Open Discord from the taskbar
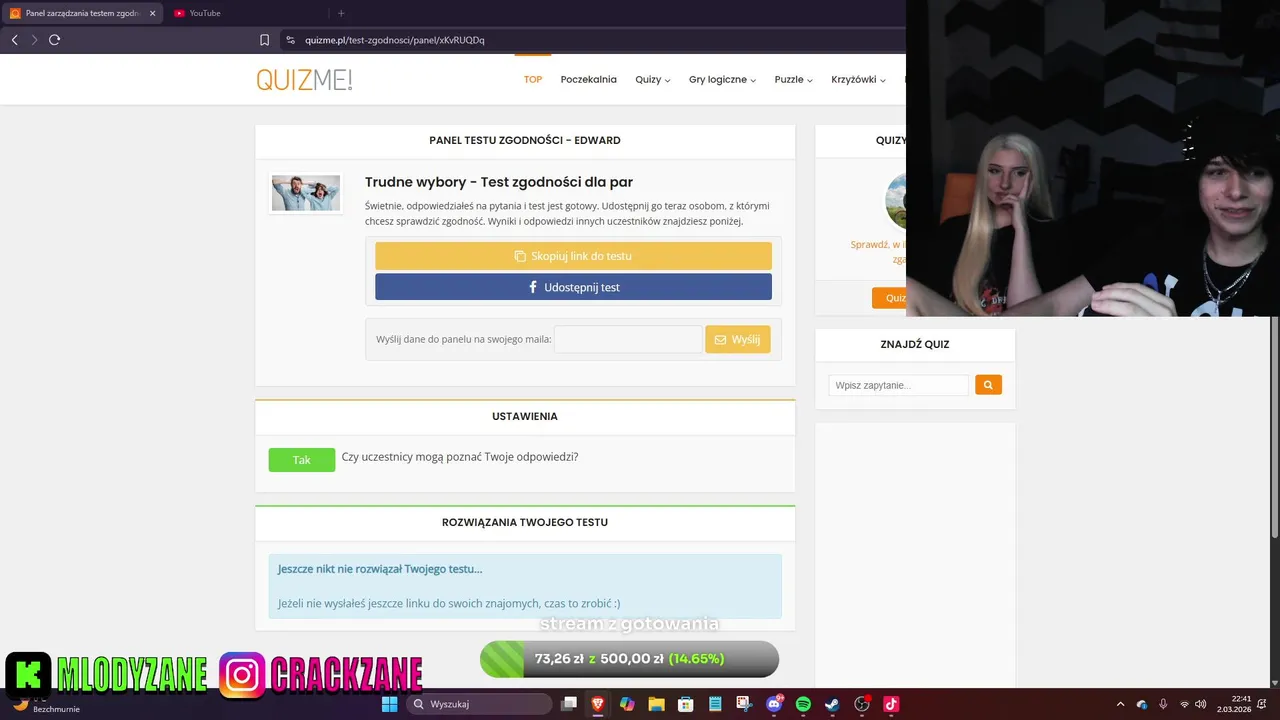 point(774,704)
